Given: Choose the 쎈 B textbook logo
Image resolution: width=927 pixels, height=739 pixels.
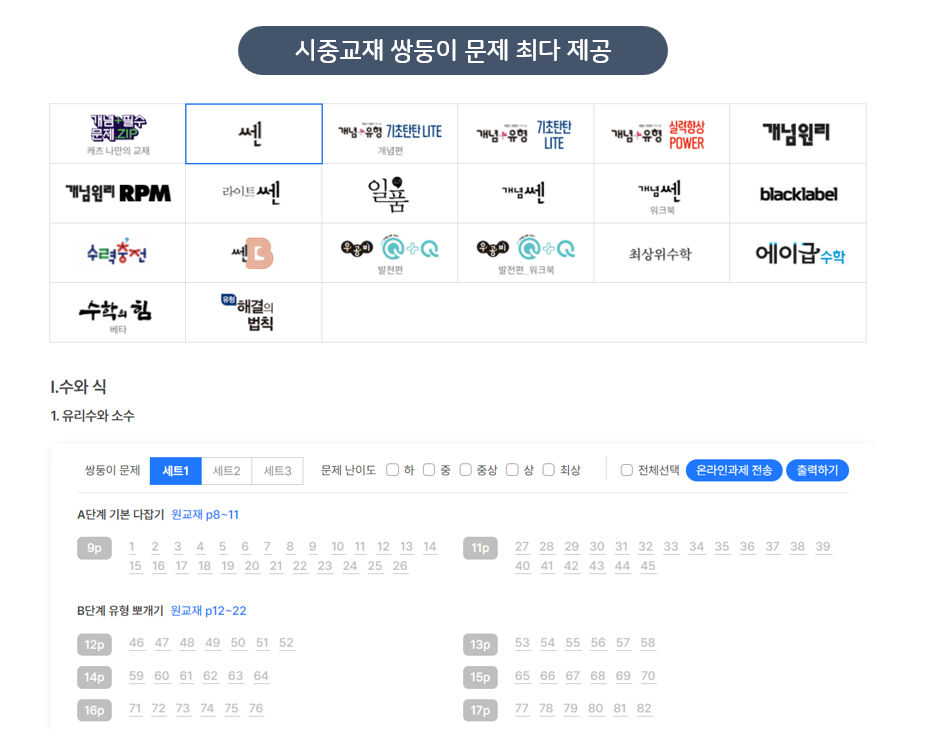Looking at the screenshot, I should (254, 253).
